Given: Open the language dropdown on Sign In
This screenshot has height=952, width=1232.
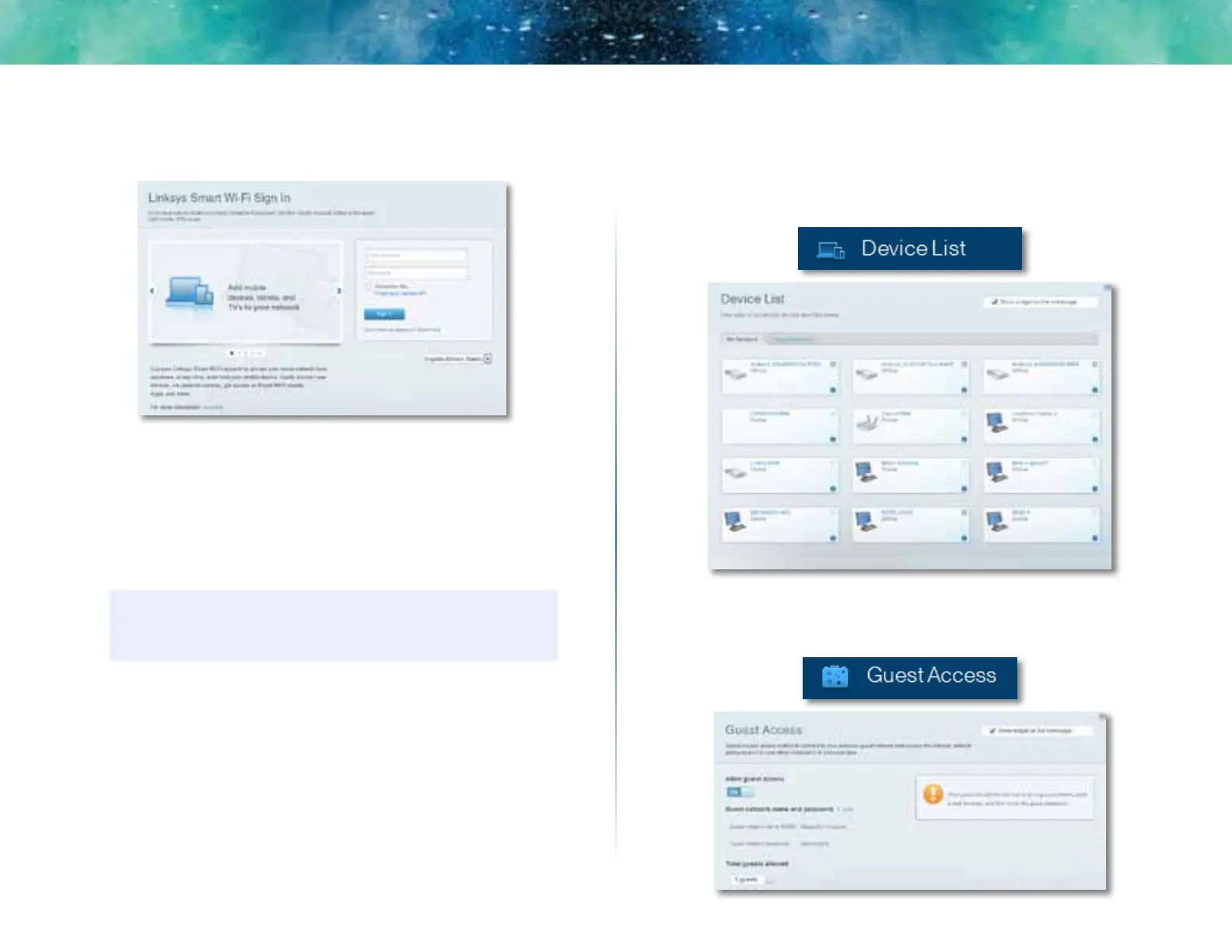Looking at the screenshot, I should (458, 359).
